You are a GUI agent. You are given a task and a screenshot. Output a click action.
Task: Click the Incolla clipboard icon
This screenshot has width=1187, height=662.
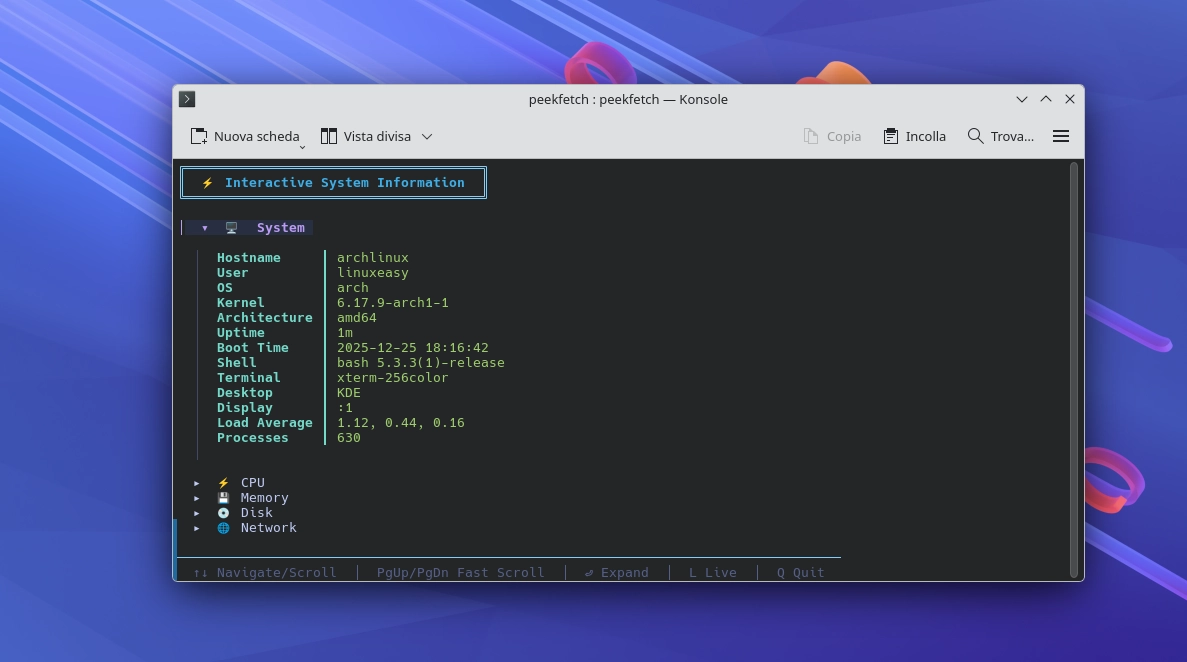[889, 136]
